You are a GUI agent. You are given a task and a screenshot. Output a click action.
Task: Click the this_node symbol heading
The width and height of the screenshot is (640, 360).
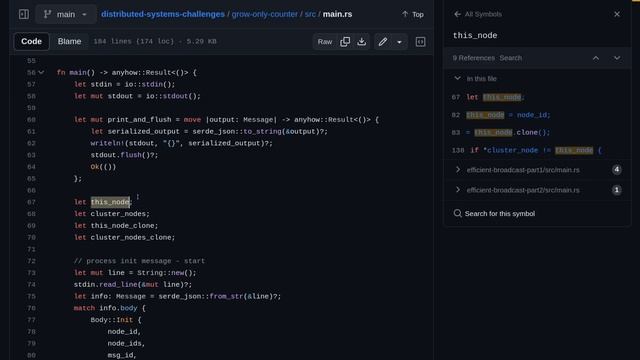click(x=475, y=36)
